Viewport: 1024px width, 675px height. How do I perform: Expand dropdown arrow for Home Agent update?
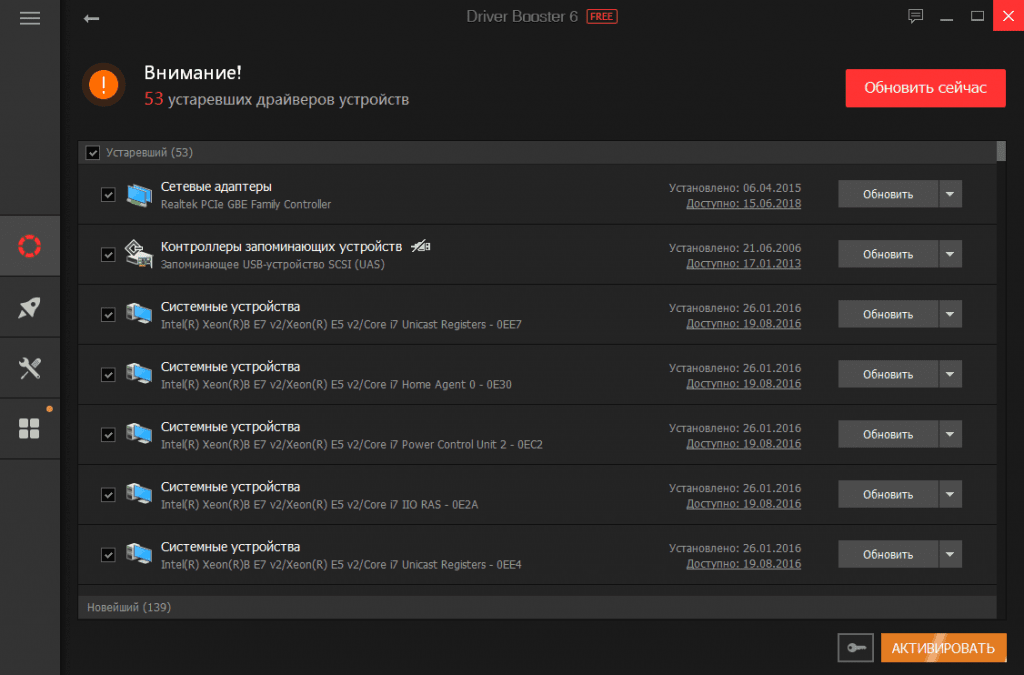pyautogui.click(x=950, y=375)
